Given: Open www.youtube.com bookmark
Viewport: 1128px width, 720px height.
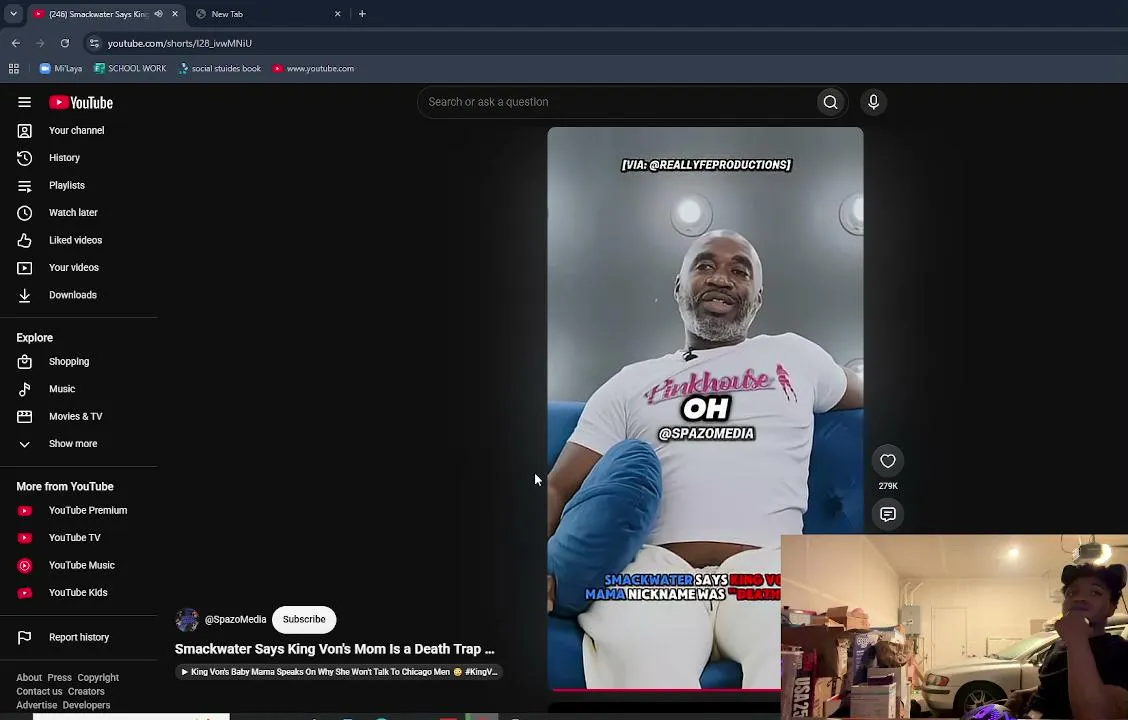Looking at the screenshot, I should click(x=313, y=68).
